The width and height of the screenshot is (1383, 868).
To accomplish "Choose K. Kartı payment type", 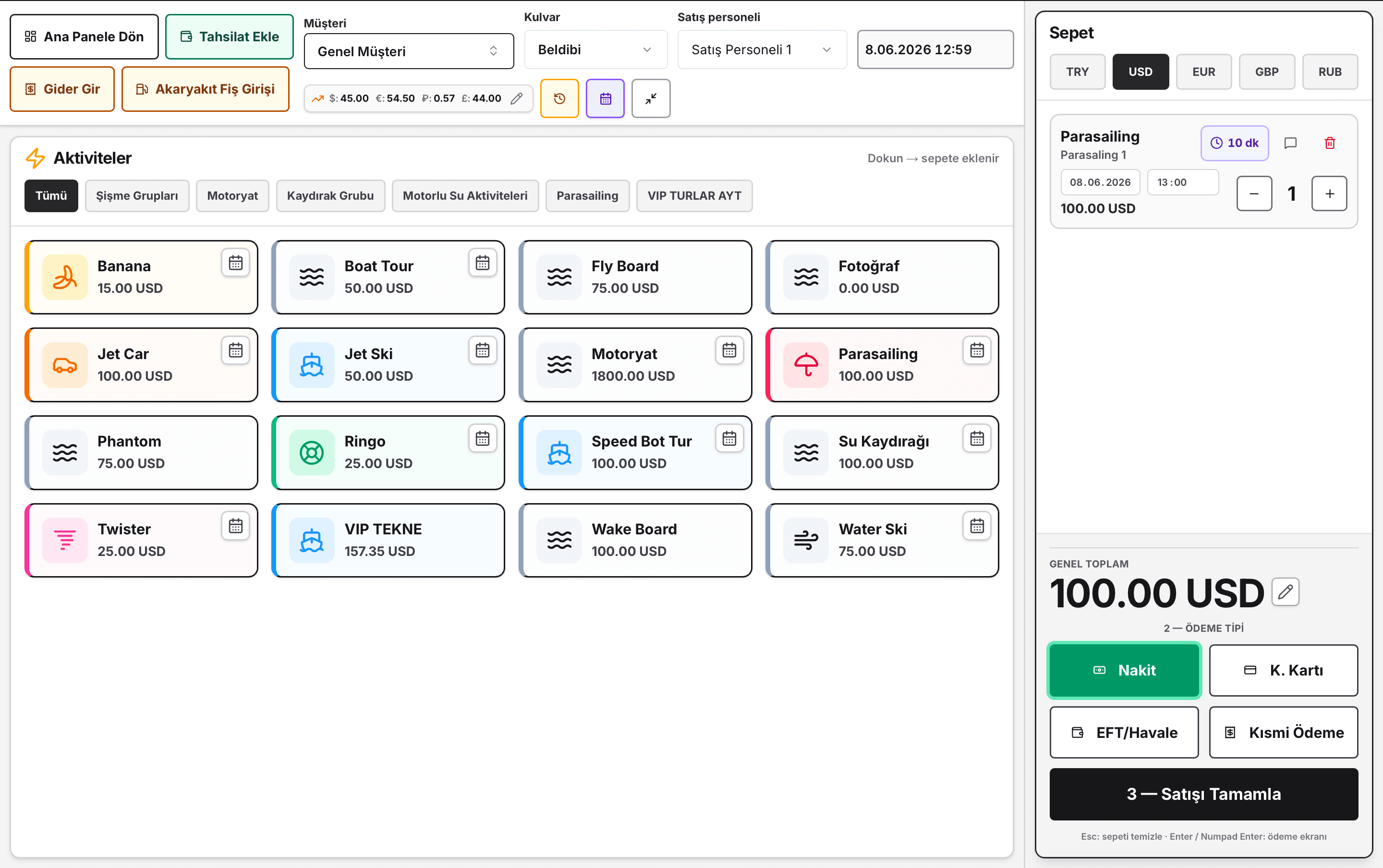I will pyautogui.click(x=1283, y=670).
